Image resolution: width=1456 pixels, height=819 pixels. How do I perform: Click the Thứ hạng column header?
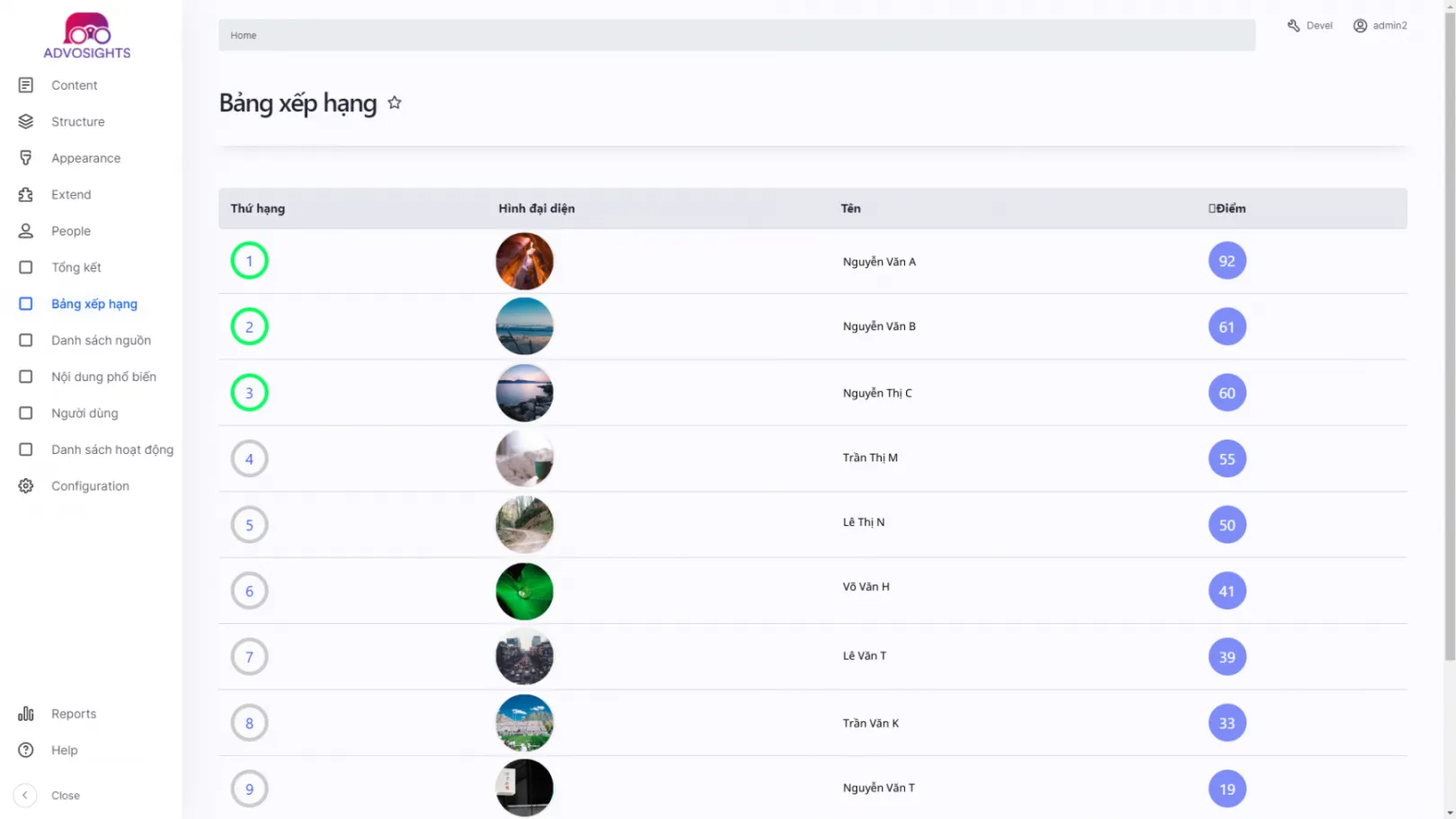click(258, 209)
